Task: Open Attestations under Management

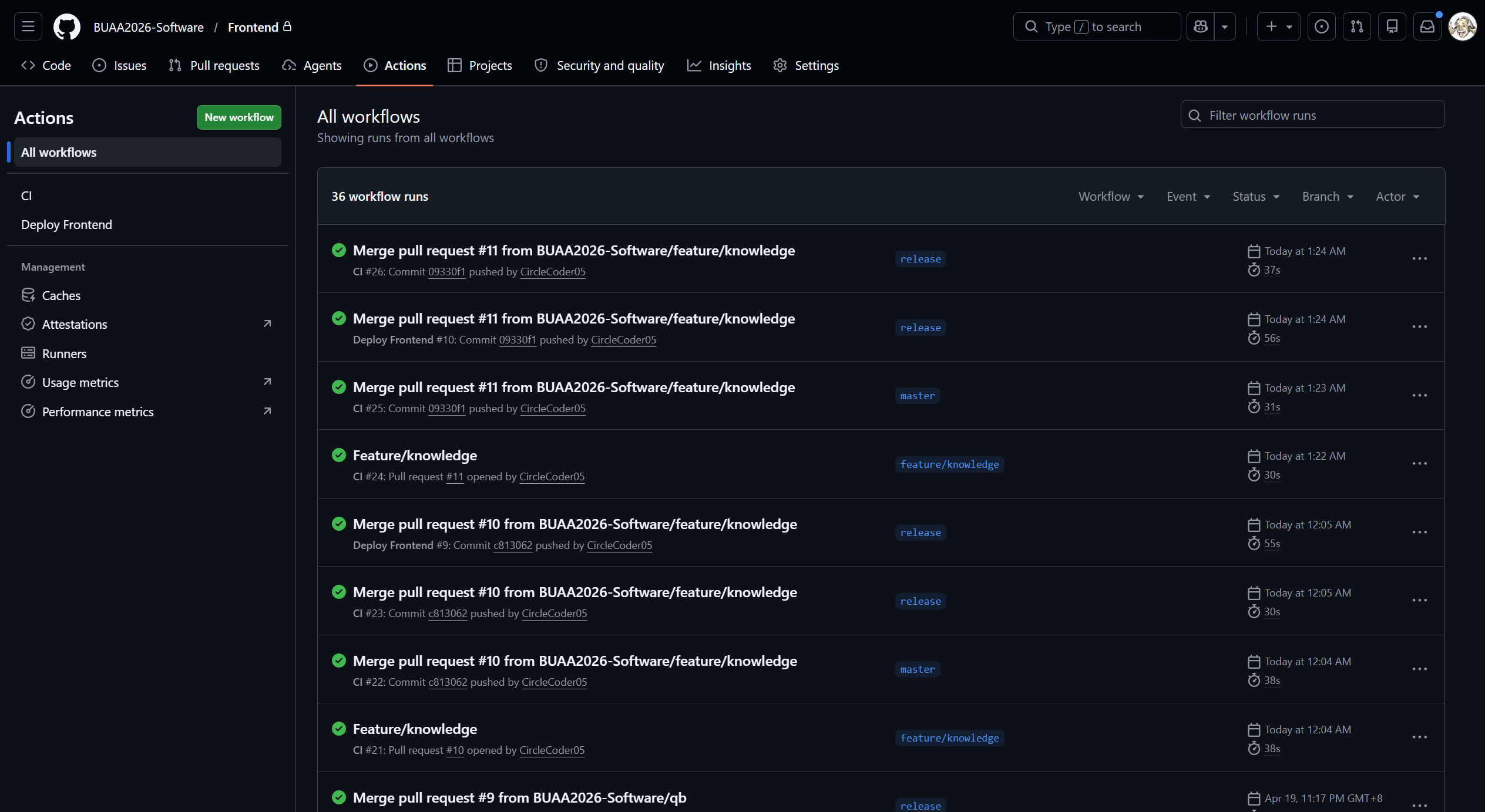Action: pos(147,324)
